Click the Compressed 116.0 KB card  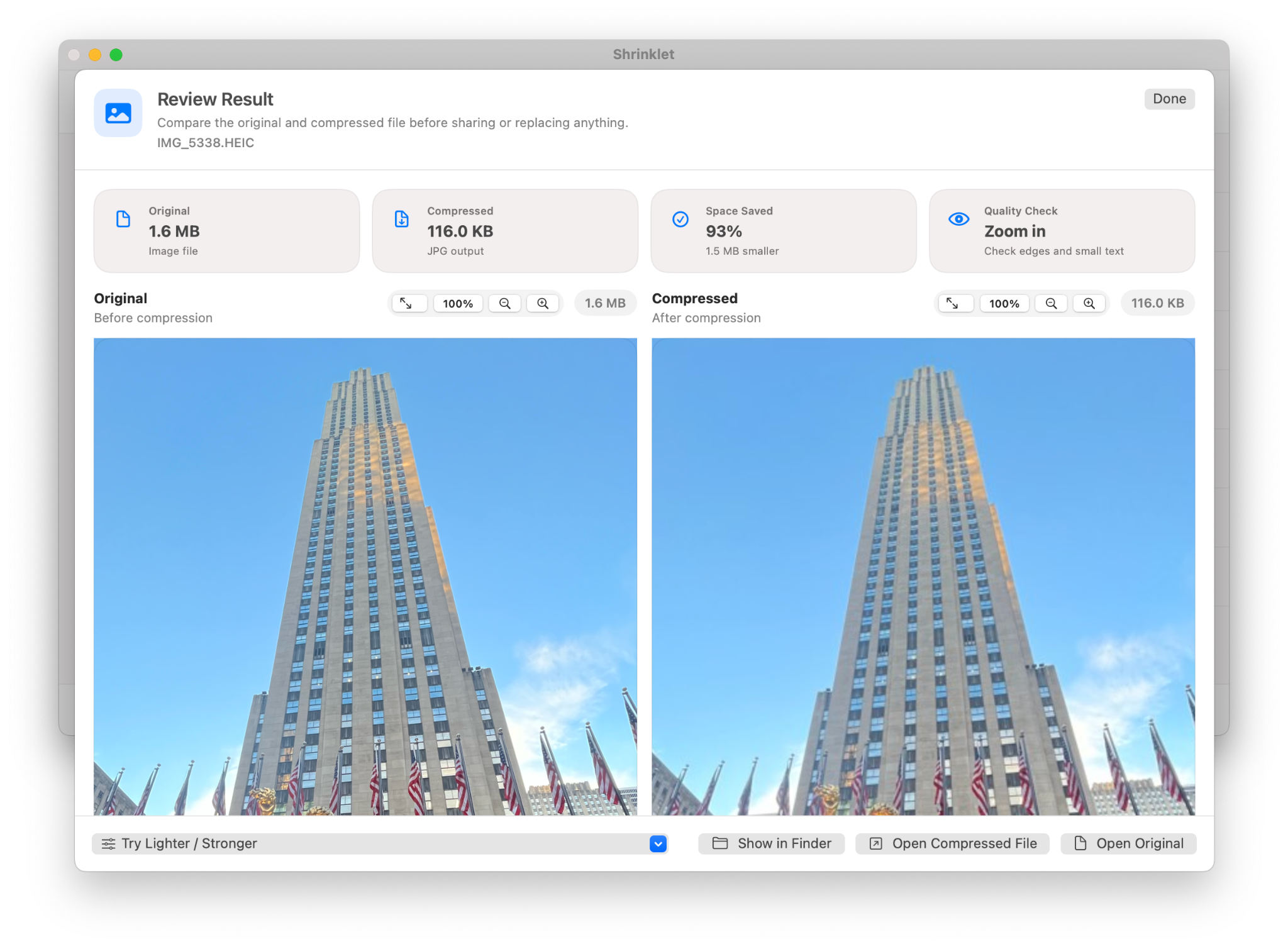505,231
